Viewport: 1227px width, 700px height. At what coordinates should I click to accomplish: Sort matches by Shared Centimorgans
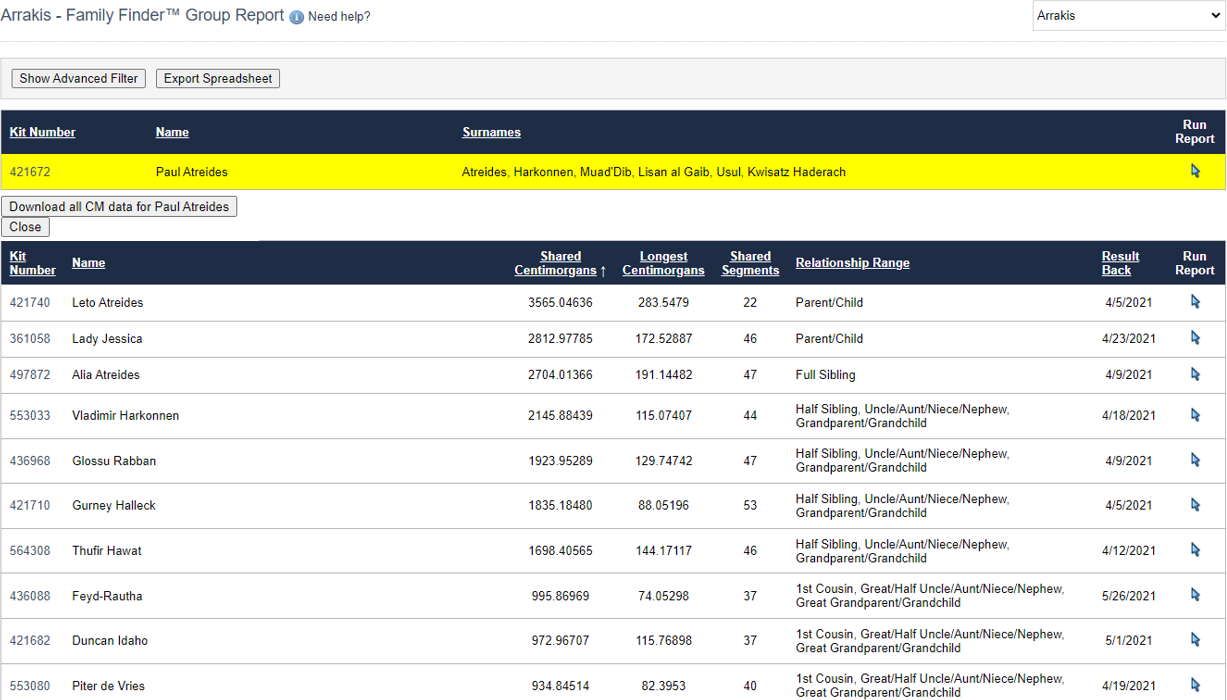[x=560, y=263]
